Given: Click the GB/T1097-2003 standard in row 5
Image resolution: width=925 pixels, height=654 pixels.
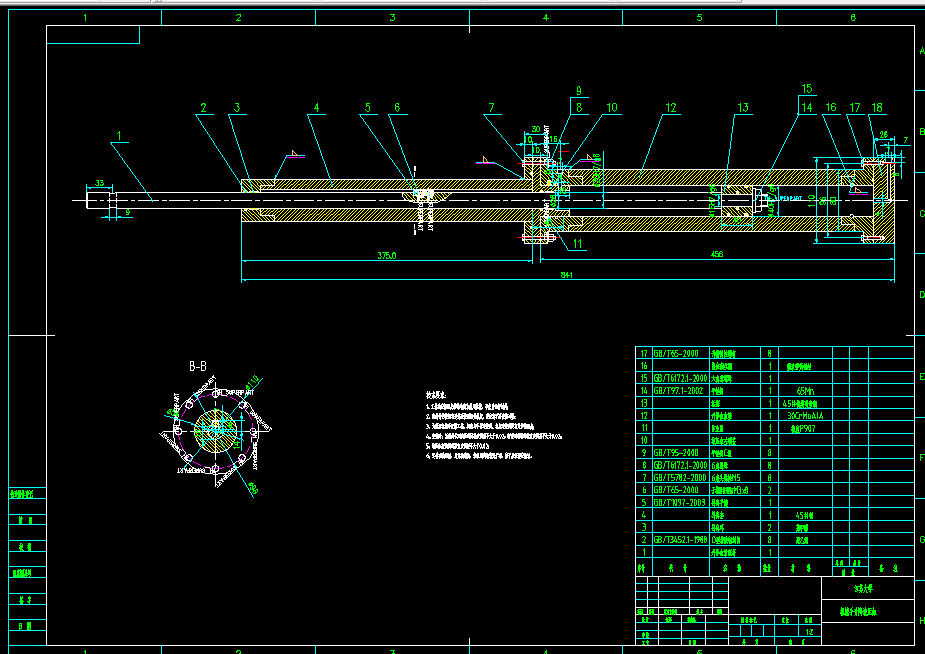Looking at the screenshot, I should 680,502.
